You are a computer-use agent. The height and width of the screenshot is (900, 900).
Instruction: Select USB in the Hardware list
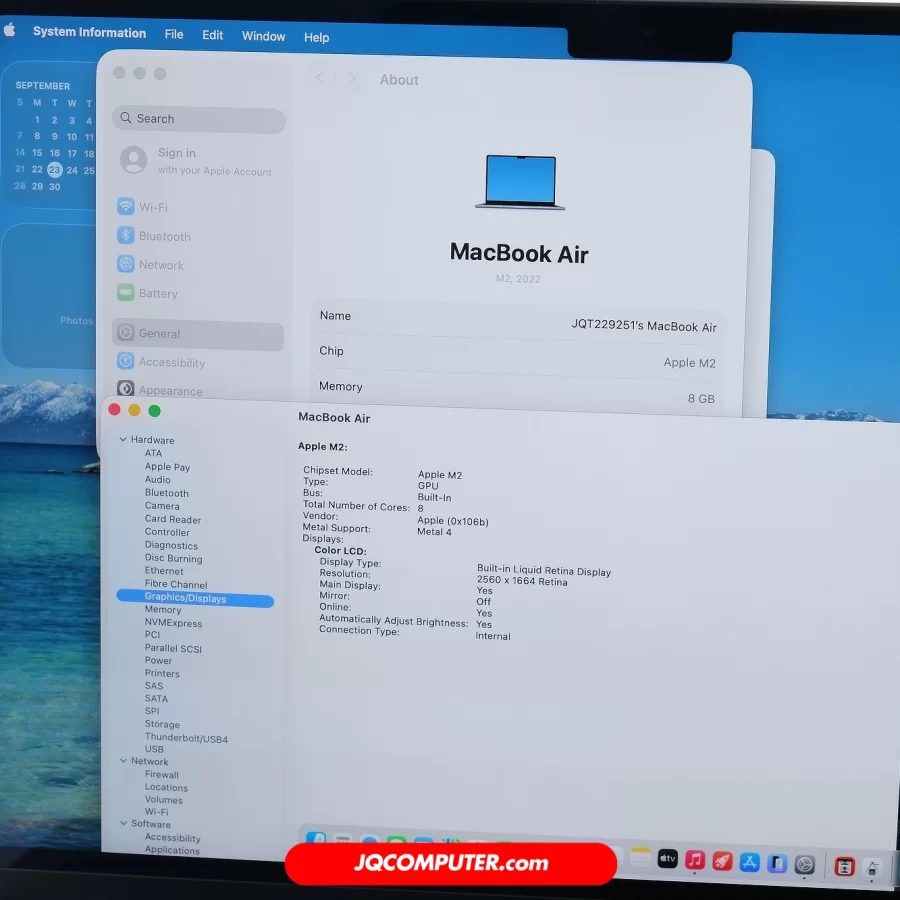(154, 749)
